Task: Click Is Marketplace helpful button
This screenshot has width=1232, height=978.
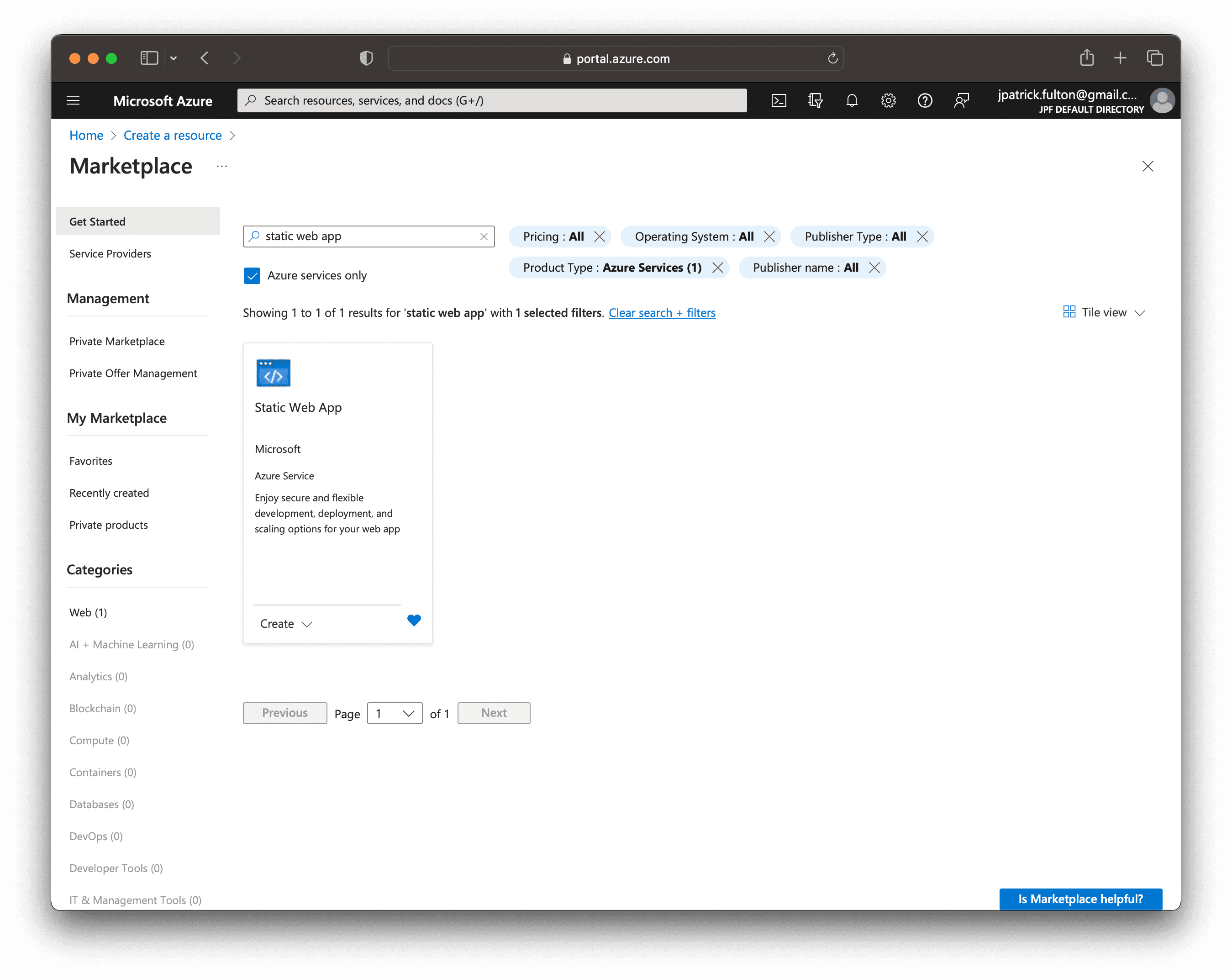Action: point(1080,899)
